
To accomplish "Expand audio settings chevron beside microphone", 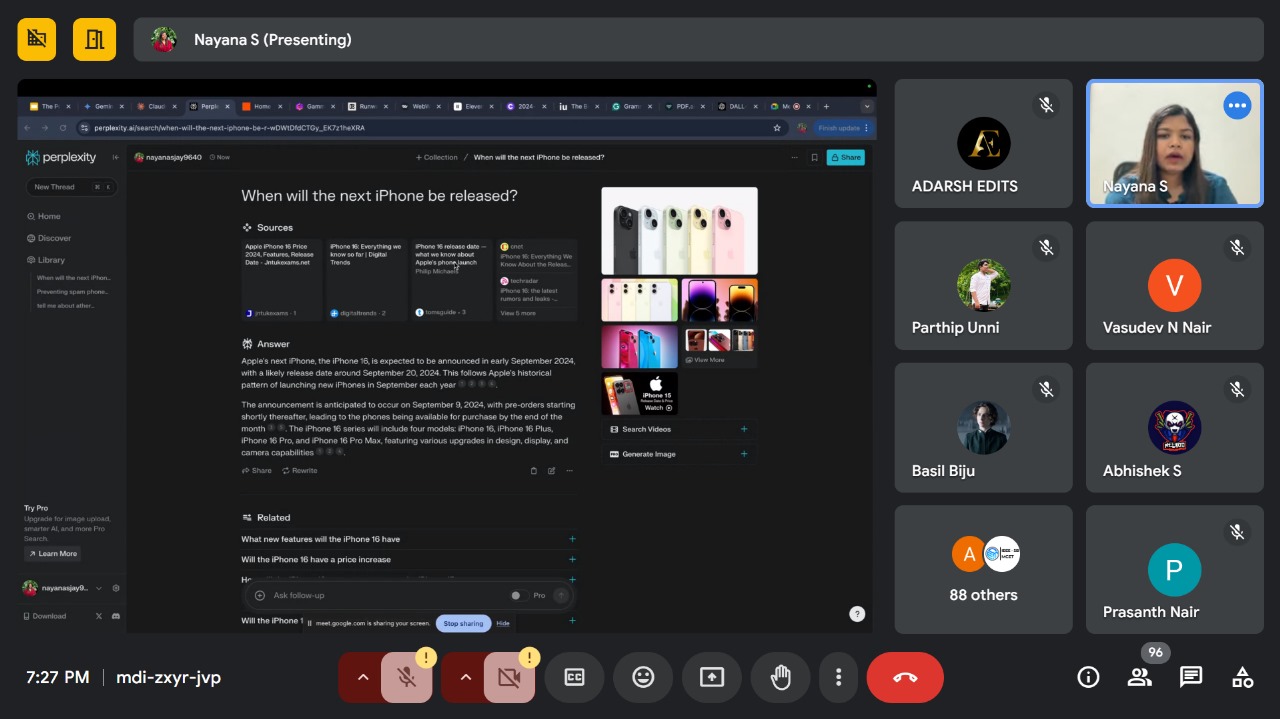I will coord(363,677).
